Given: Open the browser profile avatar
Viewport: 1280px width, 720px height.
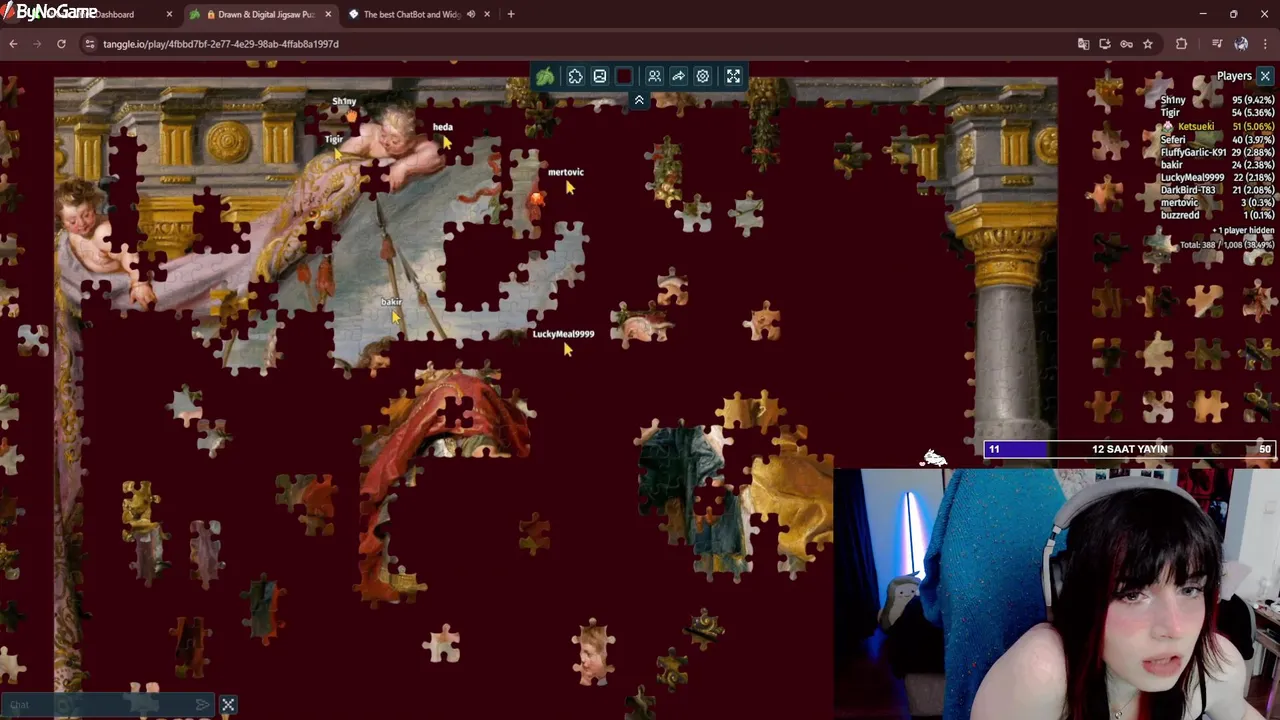Looking at the screenshot, I should point(1241,44).
